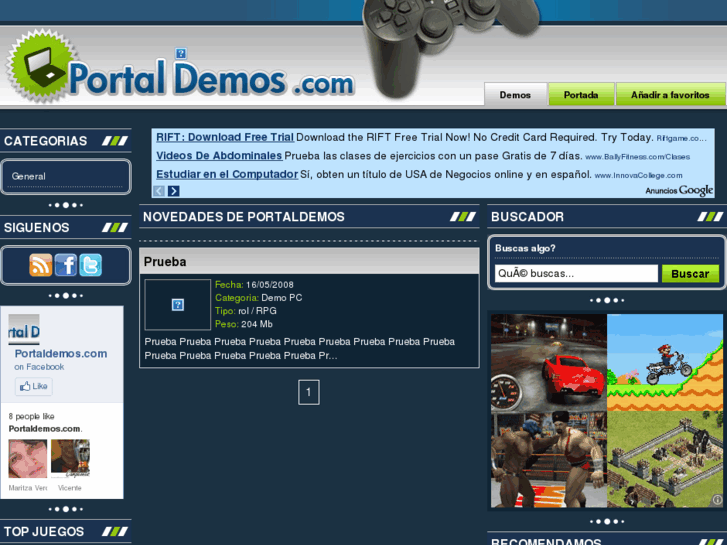The width and height of the screenshot is (727, 545).
Task: Click the boxing game thumbnail
Action: (549, 460)
